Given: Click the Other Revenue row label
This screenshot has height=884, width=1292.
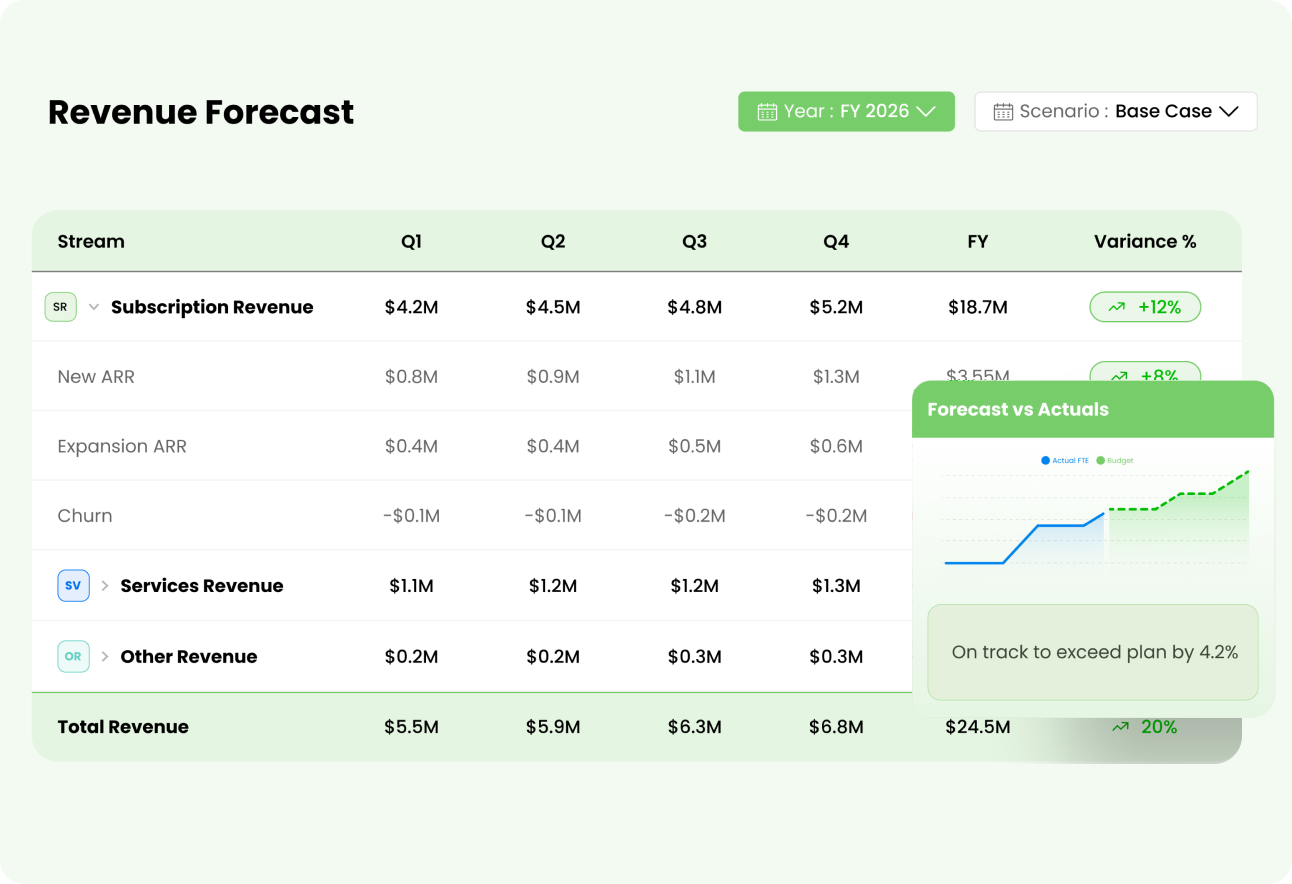Looking at the screenshot, I should [189, 657].
